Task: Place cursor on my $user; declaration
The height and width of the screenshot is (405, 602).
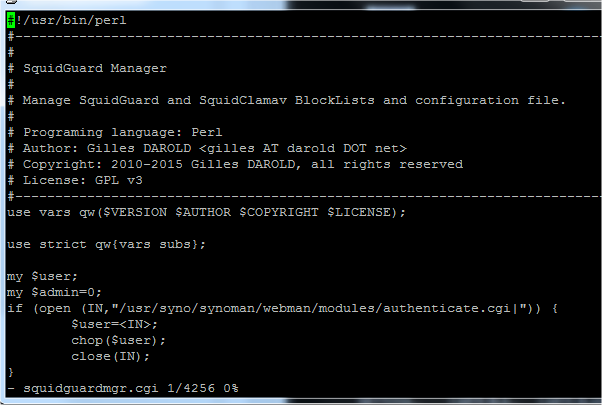Action: (x=42, y=276)
